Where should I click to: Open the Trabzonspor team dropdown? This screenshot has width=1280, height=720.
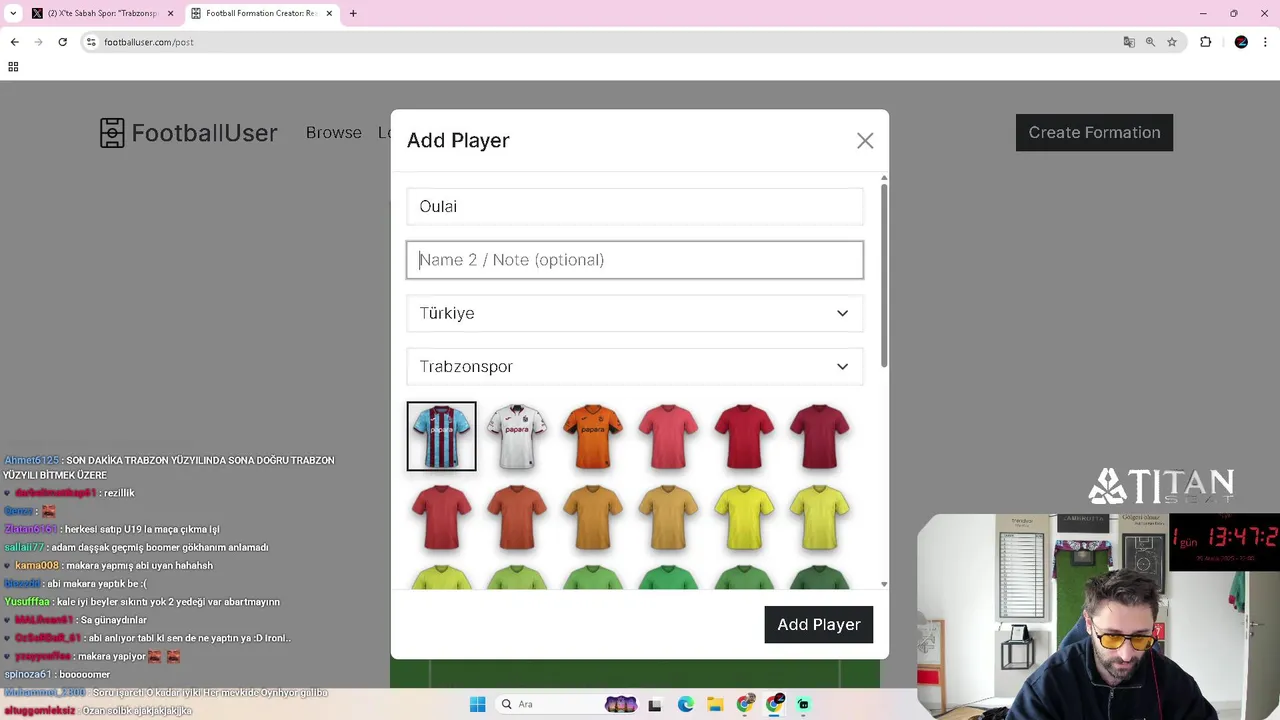coord(635,366)
